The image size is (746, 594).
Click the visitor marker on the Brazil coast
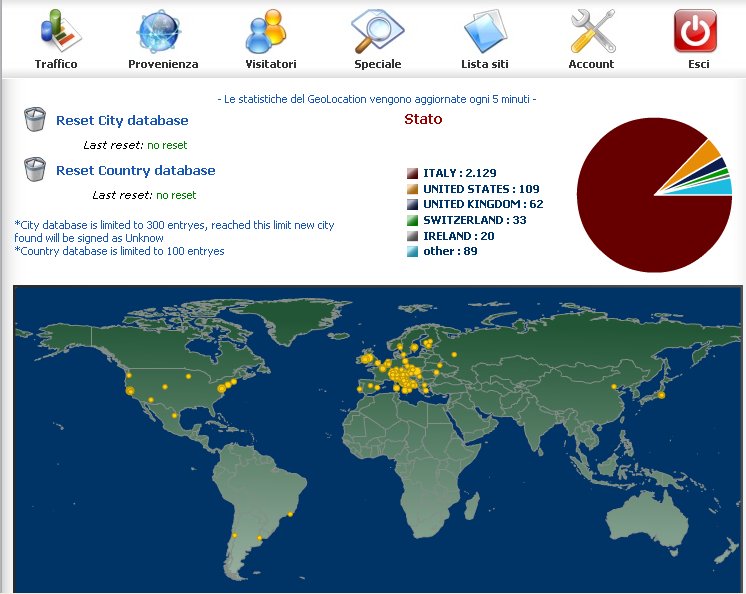click(290, 514)
